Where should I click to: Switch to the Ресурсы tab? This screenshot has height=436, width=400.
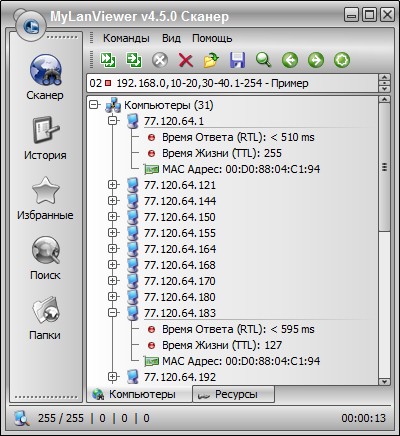tap(233, 394)
